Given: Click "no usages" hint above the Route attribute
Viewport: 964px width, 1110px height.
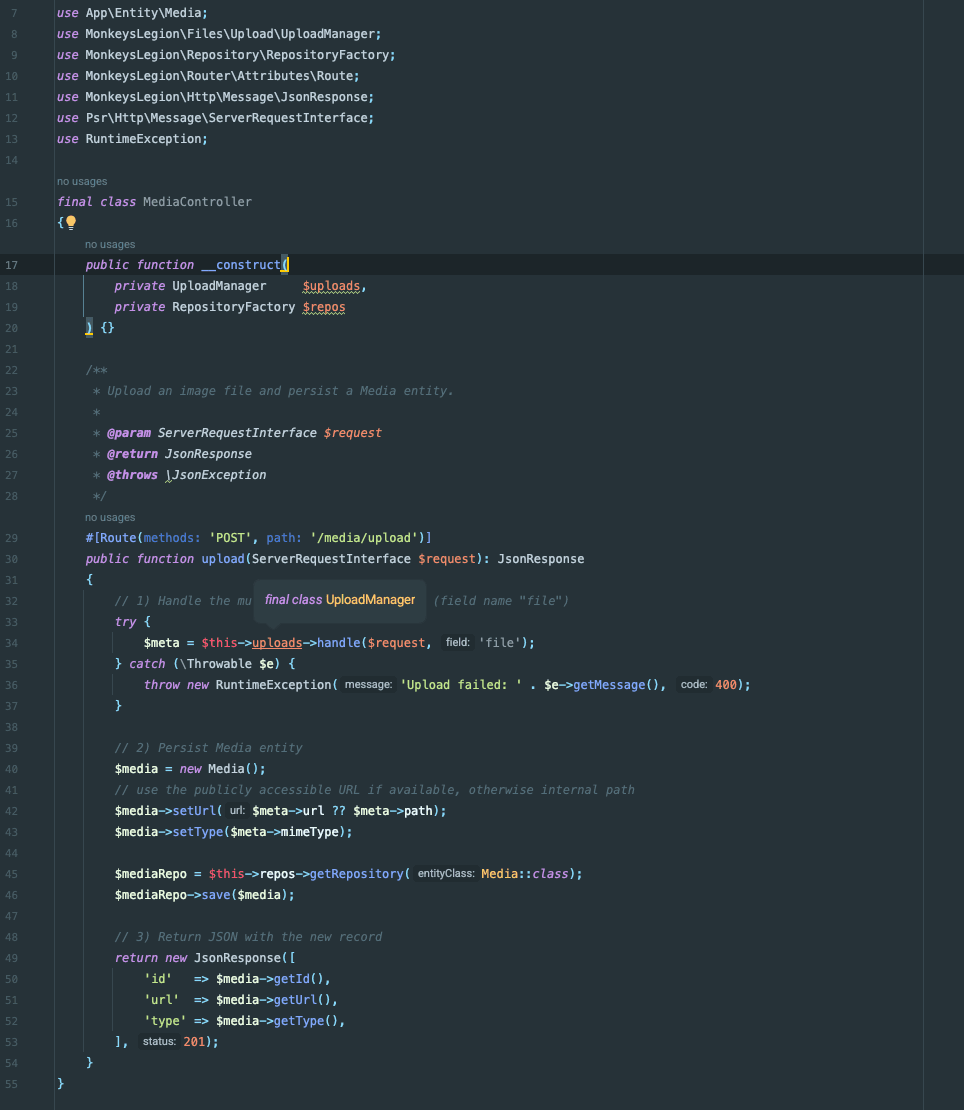Looking at the screenshot, I should tap(110, 517).
